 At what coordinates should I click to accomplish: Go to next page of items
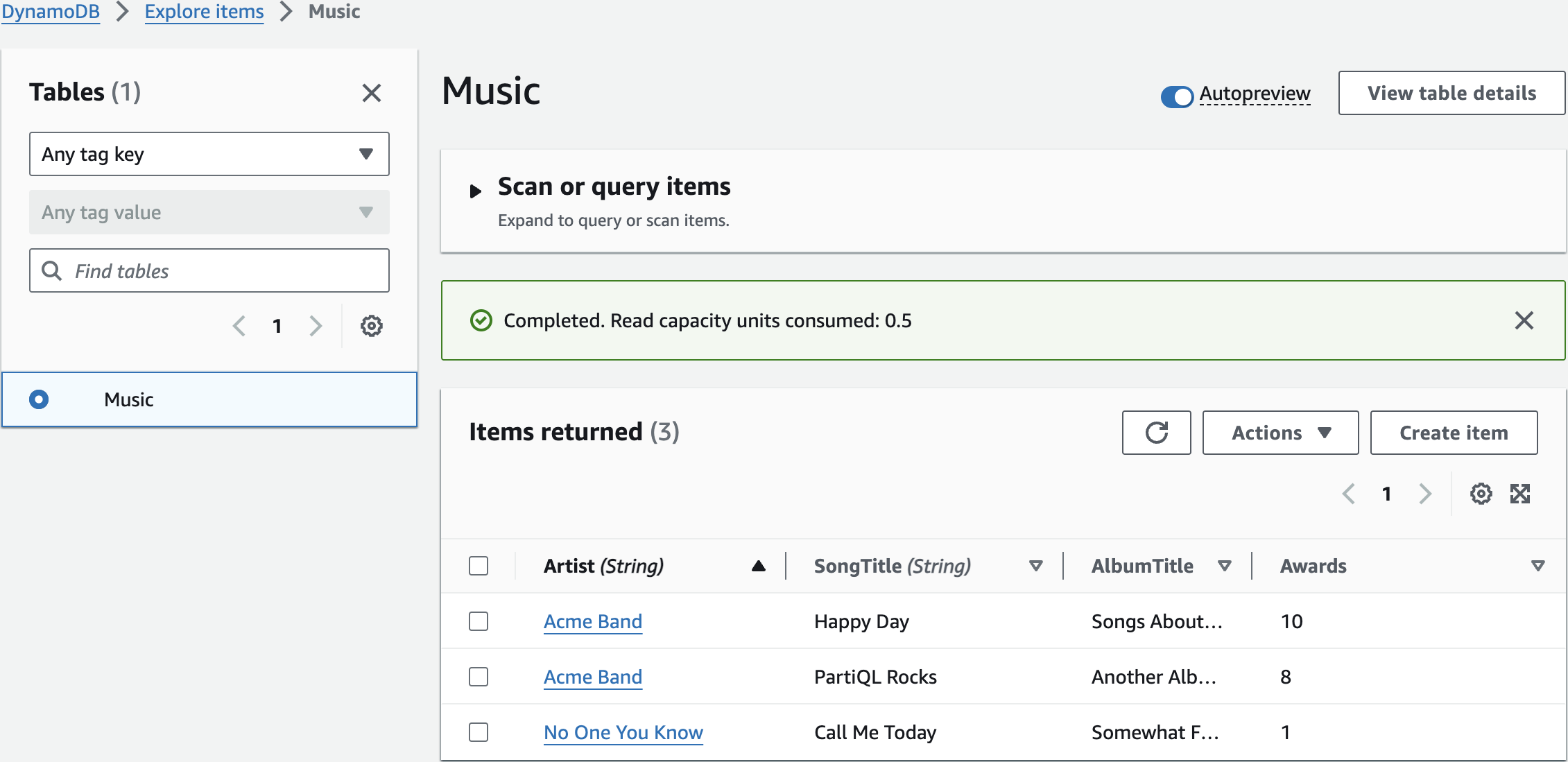pos(1425,494)
